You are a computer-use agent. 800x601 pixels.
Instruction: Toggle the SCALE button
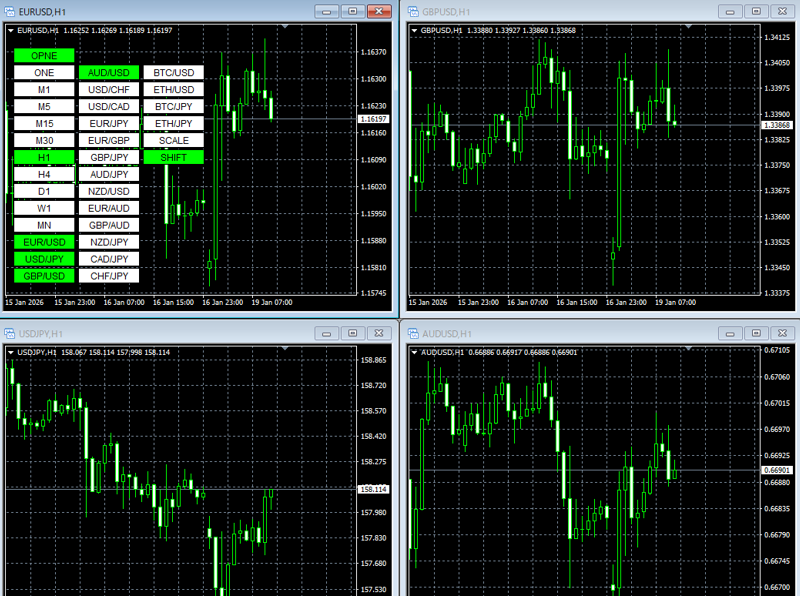click(x=173, y=140)
